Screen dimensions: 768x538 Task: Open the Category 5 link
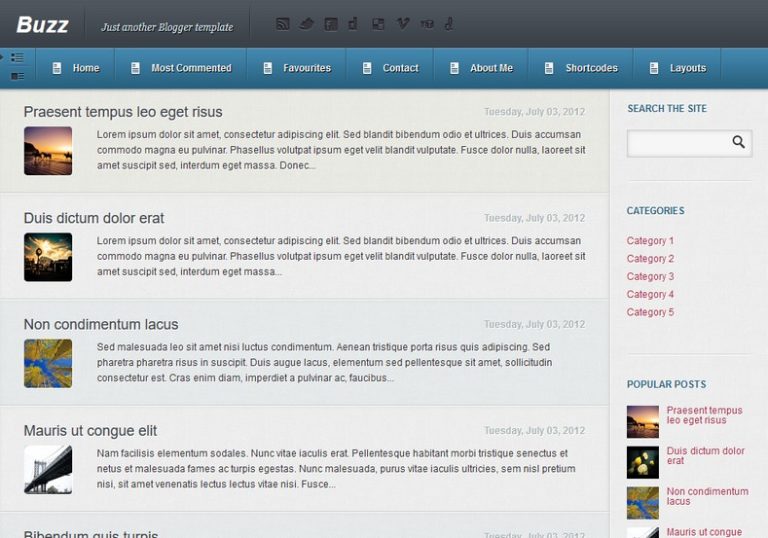pyautogui.click(x=650, y=312)
